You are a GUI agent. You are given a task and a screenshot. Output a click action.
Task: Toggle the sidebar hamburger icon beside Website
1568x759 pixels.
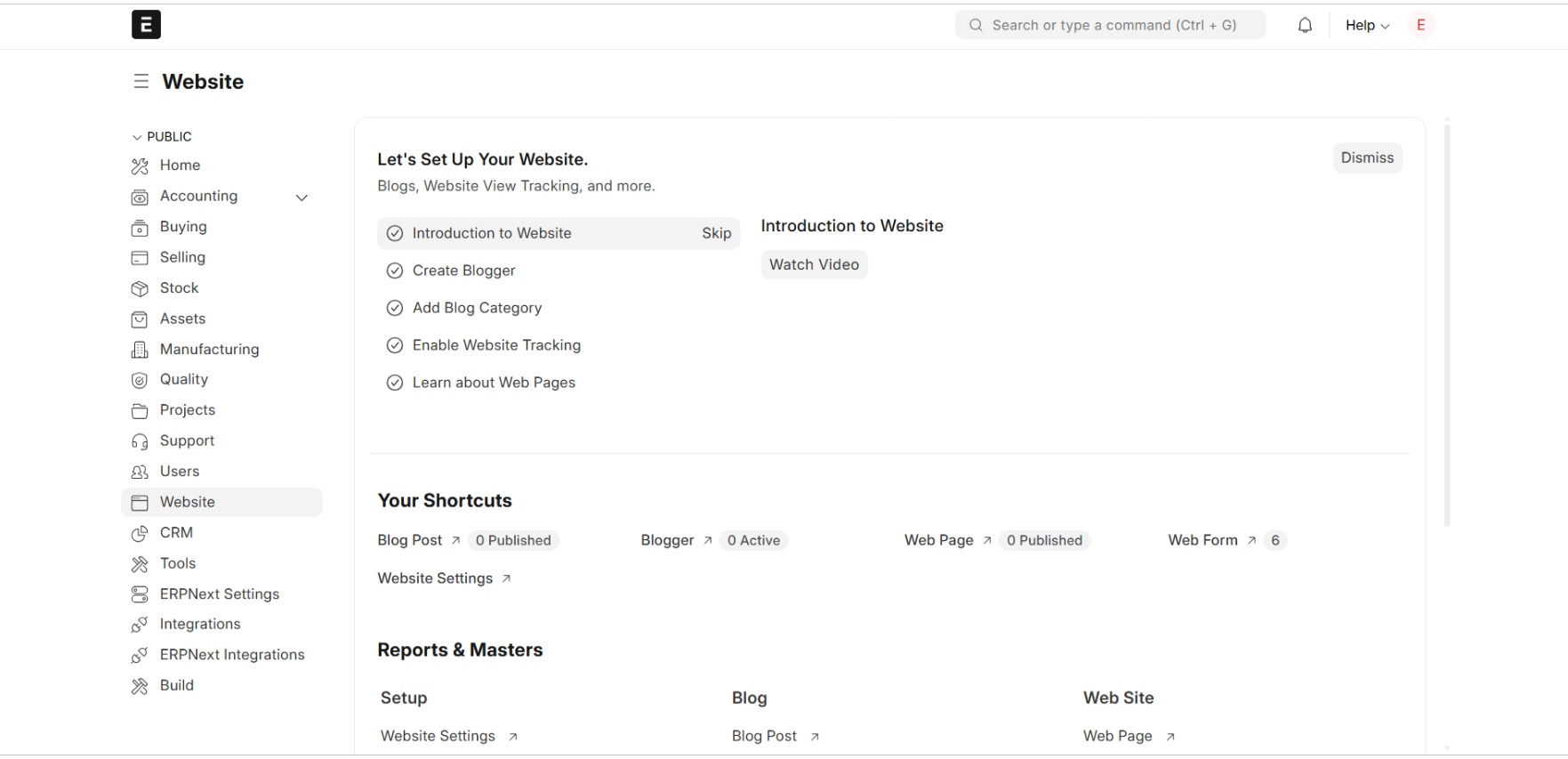(141, 82)
